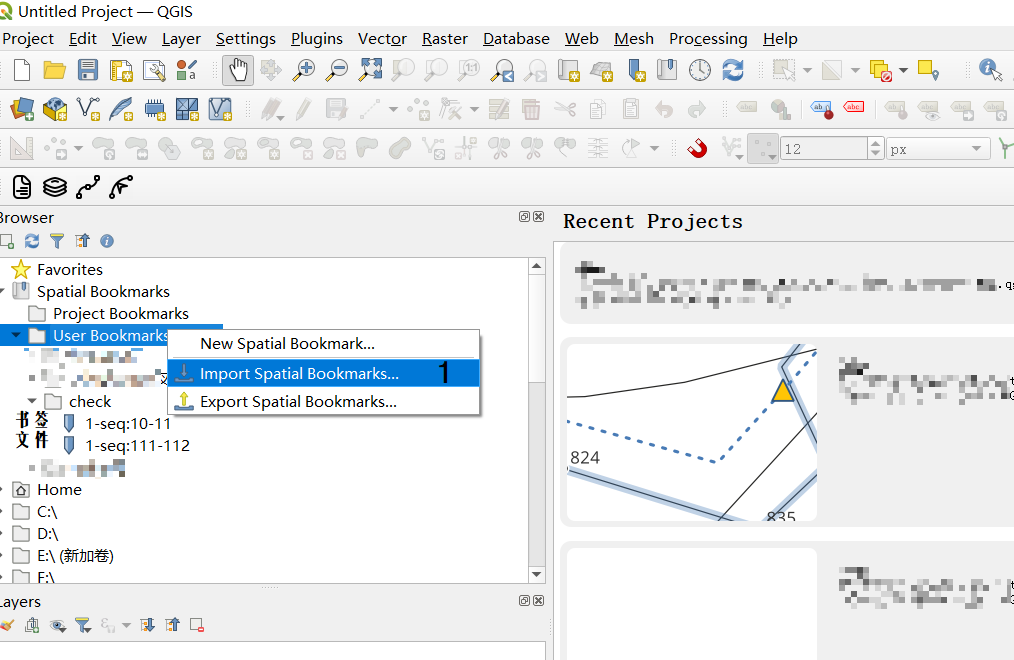This screenshot has height=660, width=1014.
Task: Click the Identify Features tool
Action: pyautogui.click(x=990, y=70)
